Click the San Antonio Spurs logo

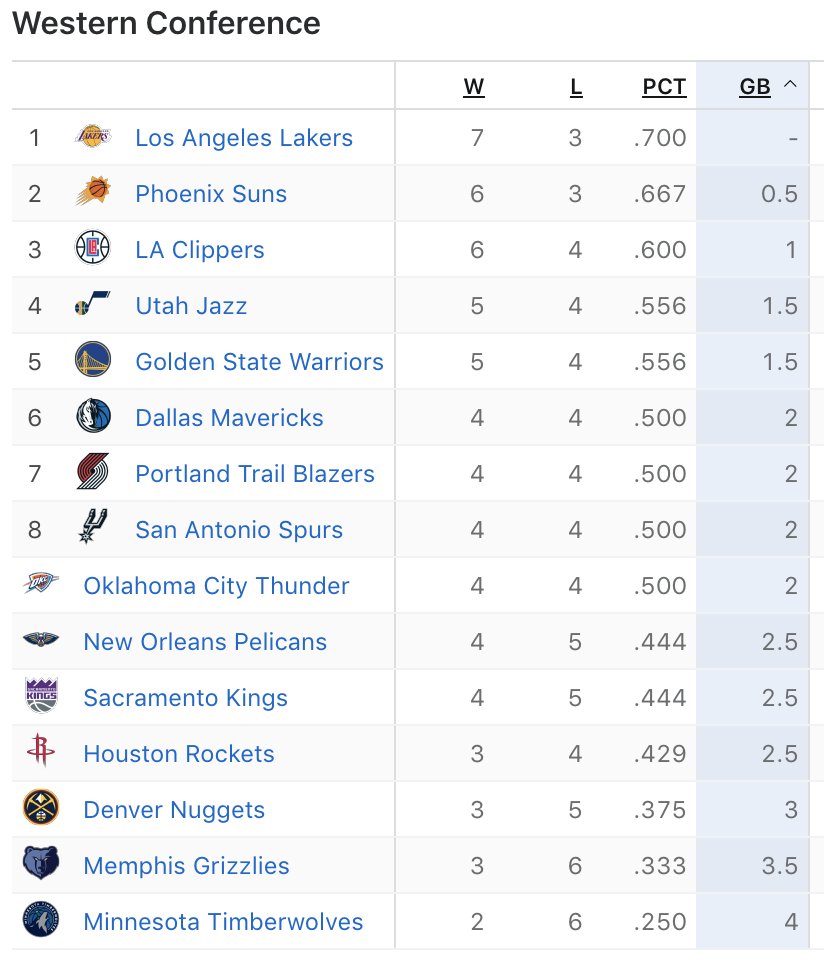93,528
